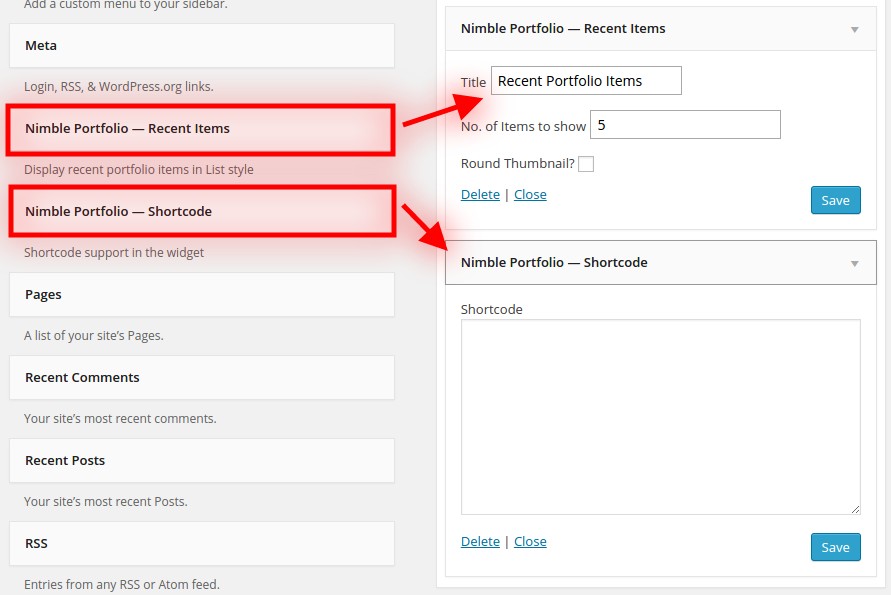Select the Meta available widget

[202, 45]
